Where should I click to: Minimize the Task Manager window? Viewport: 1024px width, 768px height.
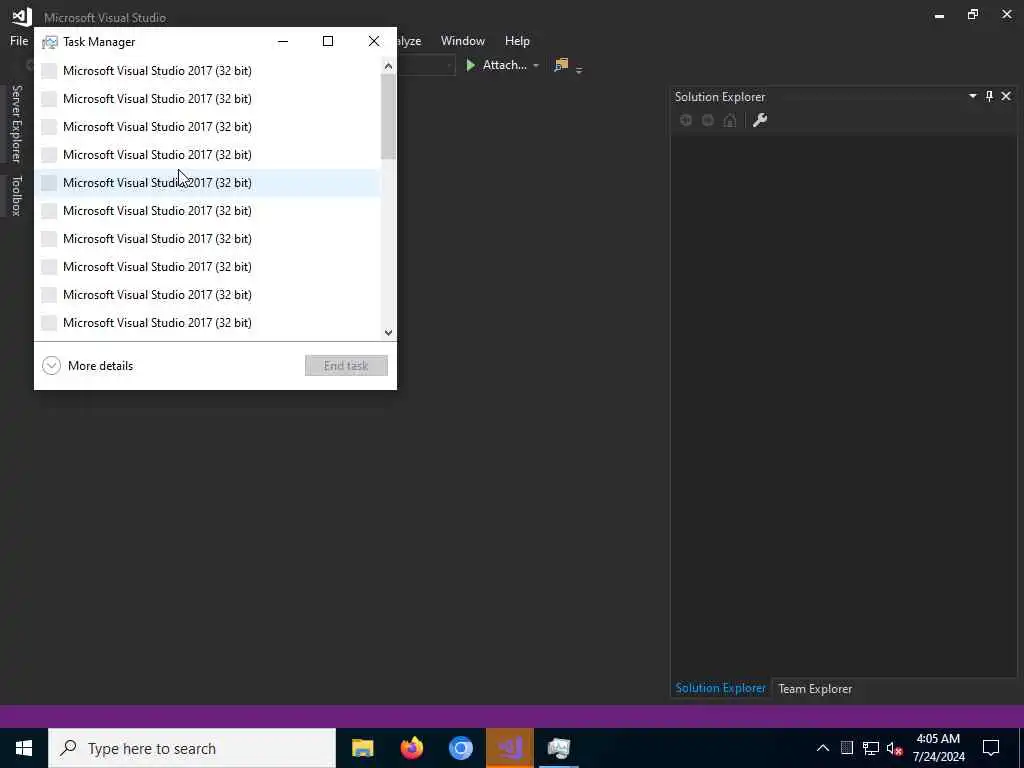283,41
